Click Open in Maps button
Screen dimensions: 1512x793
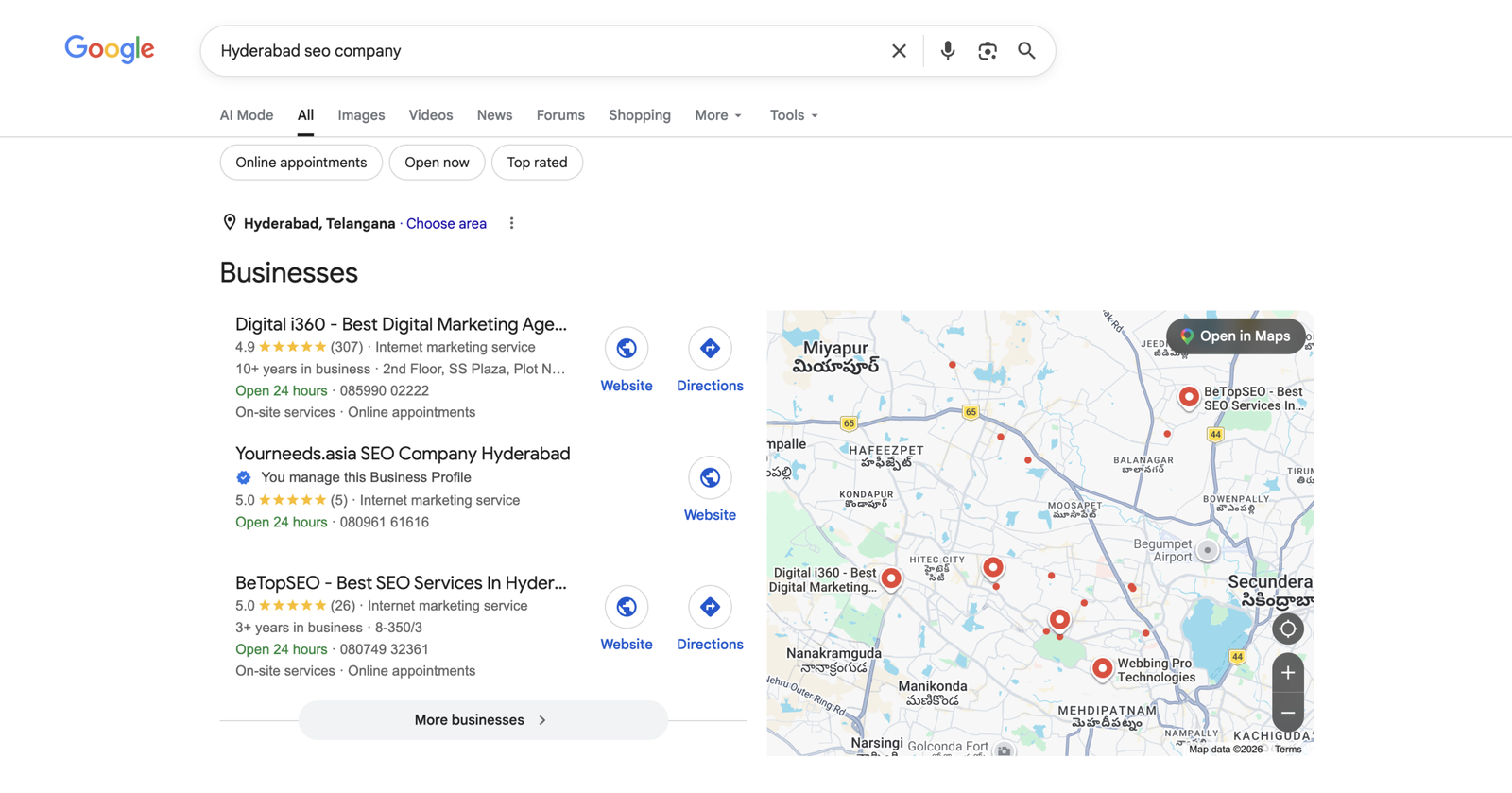1235,336
